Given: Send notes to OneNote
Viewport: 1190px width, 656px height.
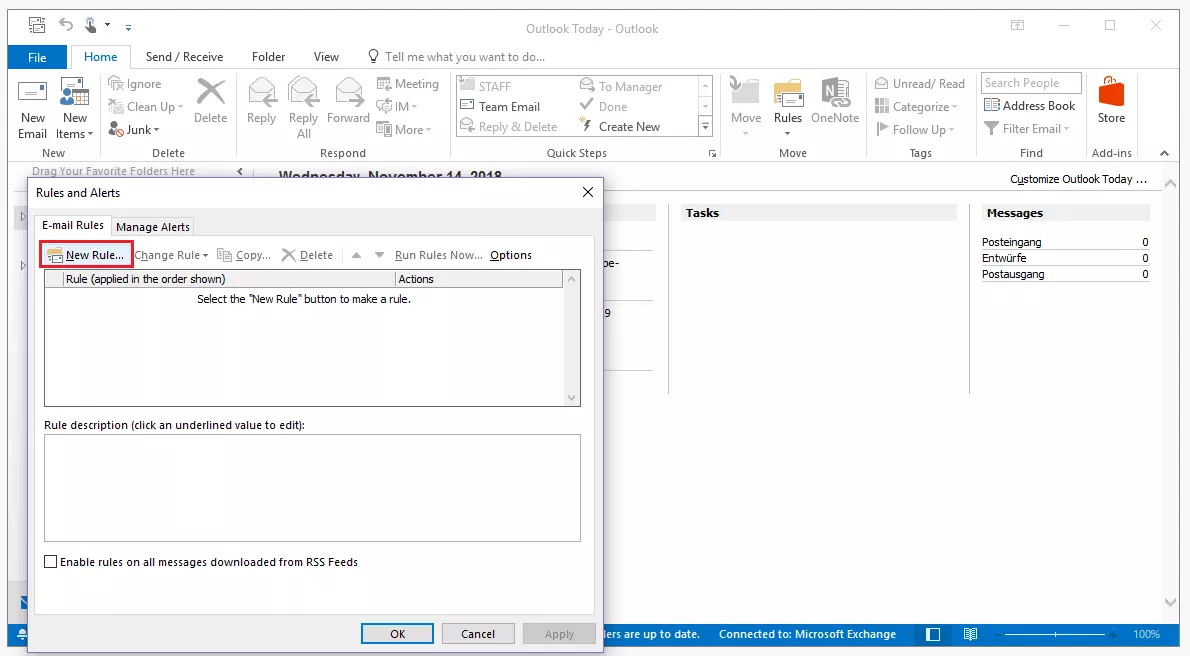Looking at the screenshot, I should [835, 104].
